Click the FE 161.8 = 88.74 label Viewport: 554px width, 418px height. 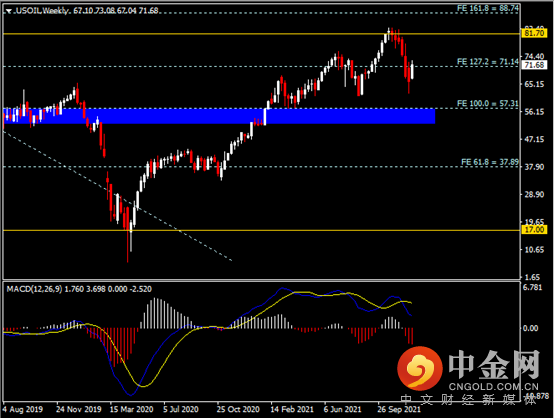point(488,8)
